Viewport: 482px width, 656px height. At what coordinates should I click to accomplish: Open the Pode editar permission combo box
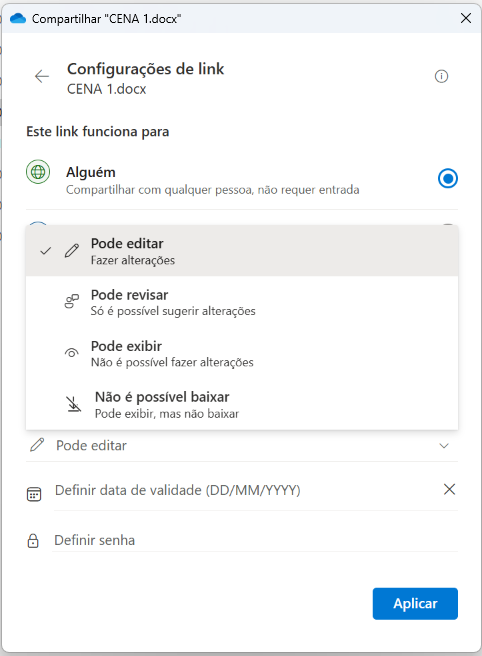242,446
